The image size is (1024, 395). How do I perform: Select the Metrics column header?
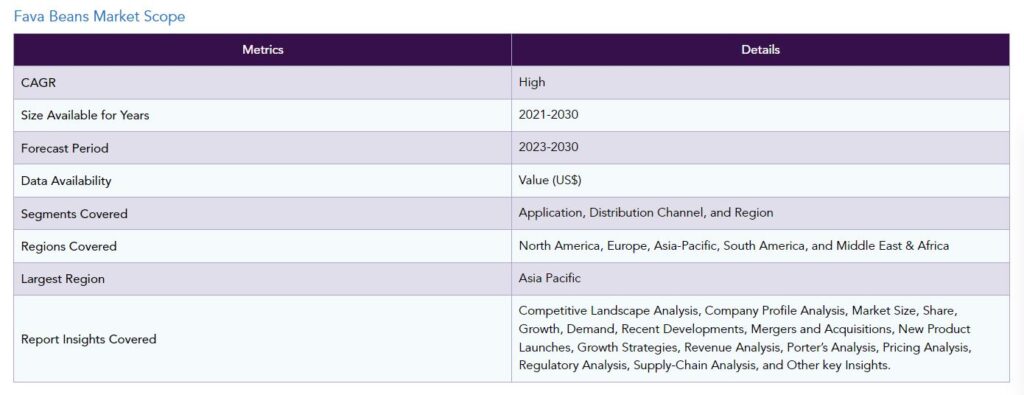(263, 50)
